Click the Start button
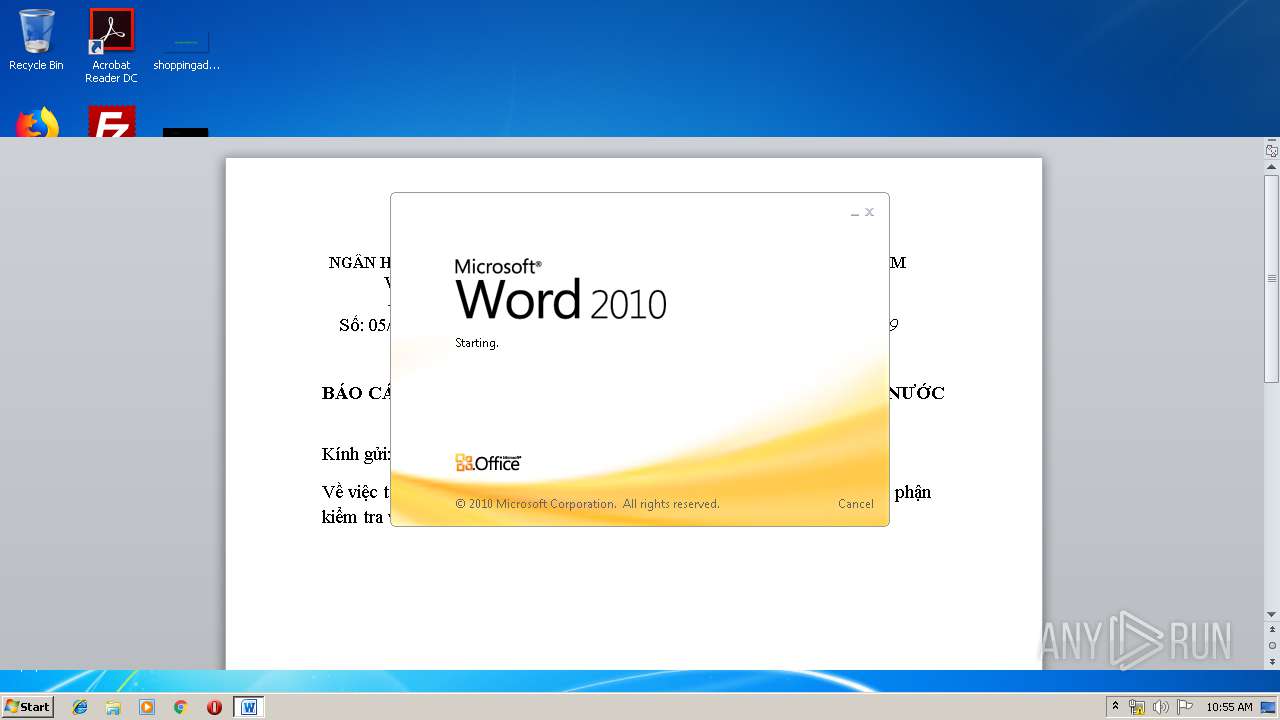 click(28, 706)
